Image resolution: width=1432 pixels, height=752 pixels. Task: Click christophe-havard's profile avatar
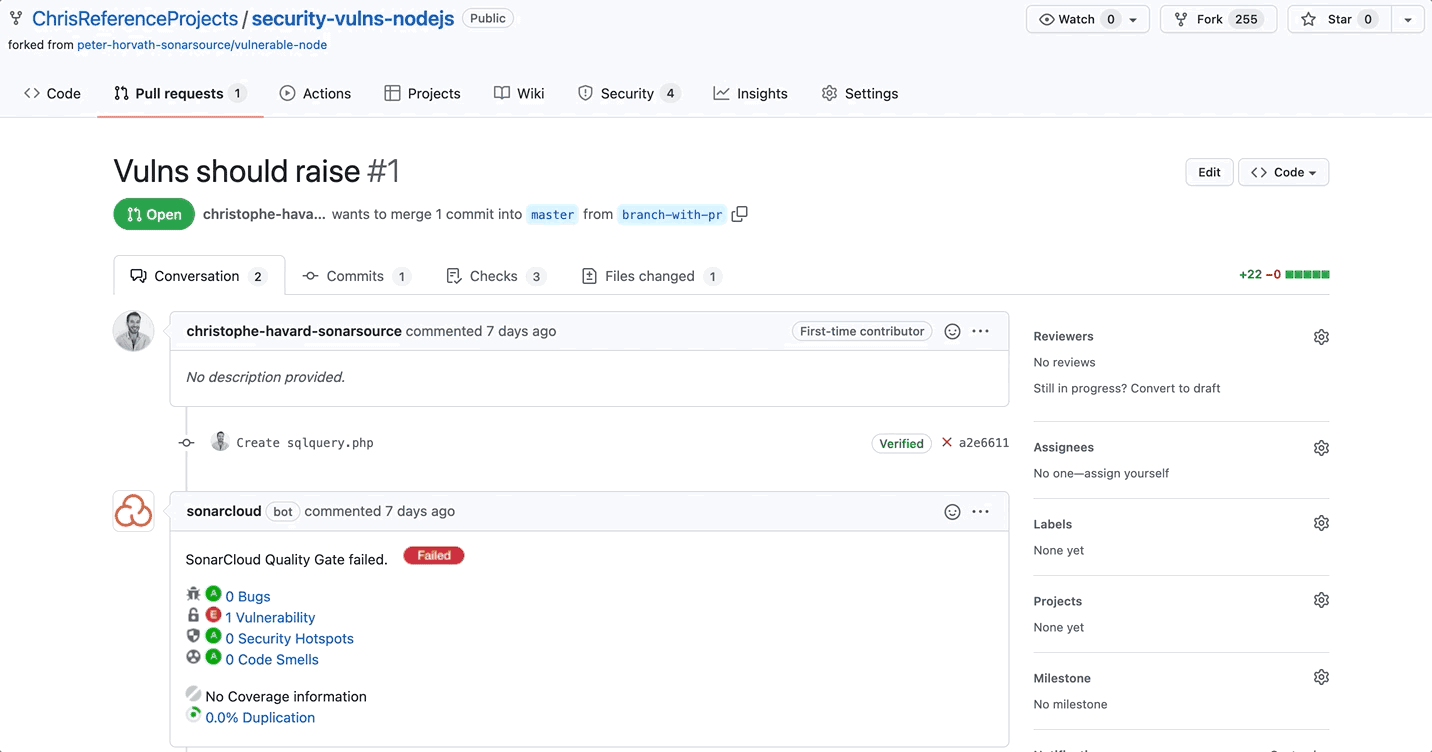coord(133,331)
